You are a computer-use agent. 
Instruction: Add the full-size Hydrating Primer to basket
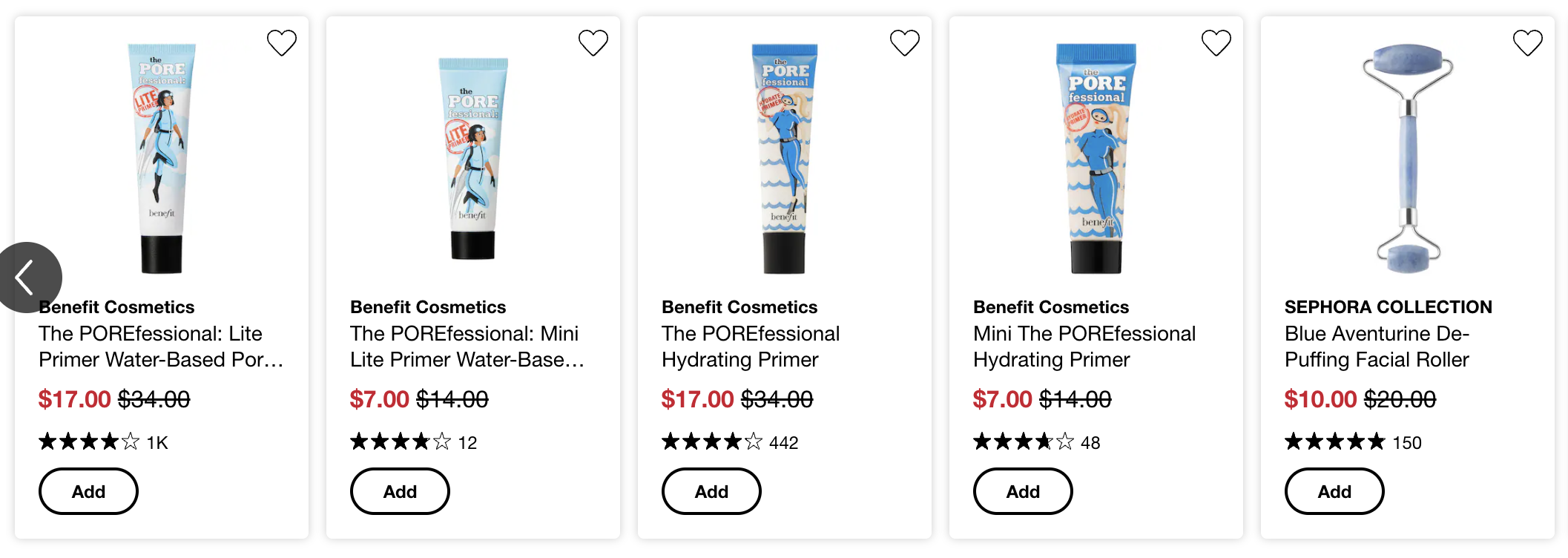pos(711,491)
